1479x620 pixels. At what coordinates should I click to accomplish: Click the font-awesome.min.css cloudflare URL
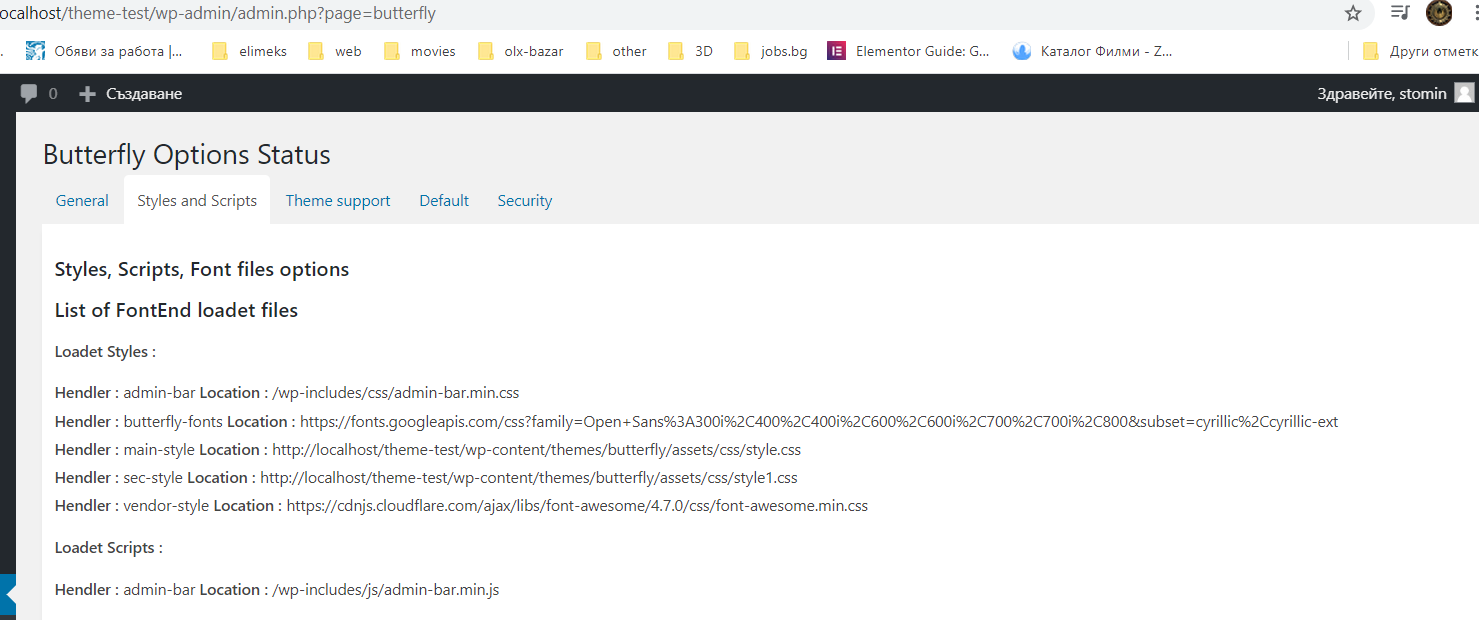pyautogui.click(x=577, y=506)
